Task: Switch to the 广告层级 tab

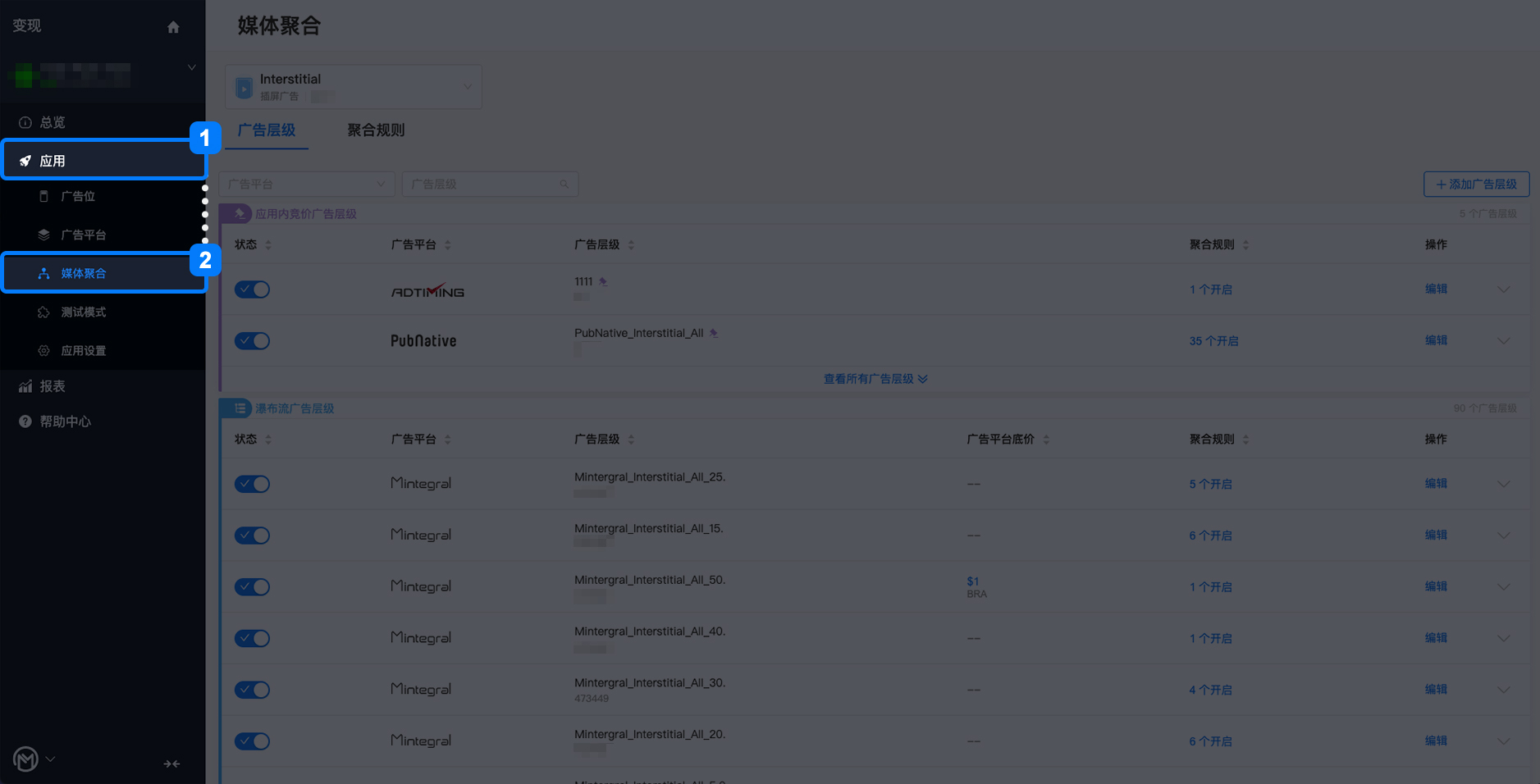Action: pos(267,130)
